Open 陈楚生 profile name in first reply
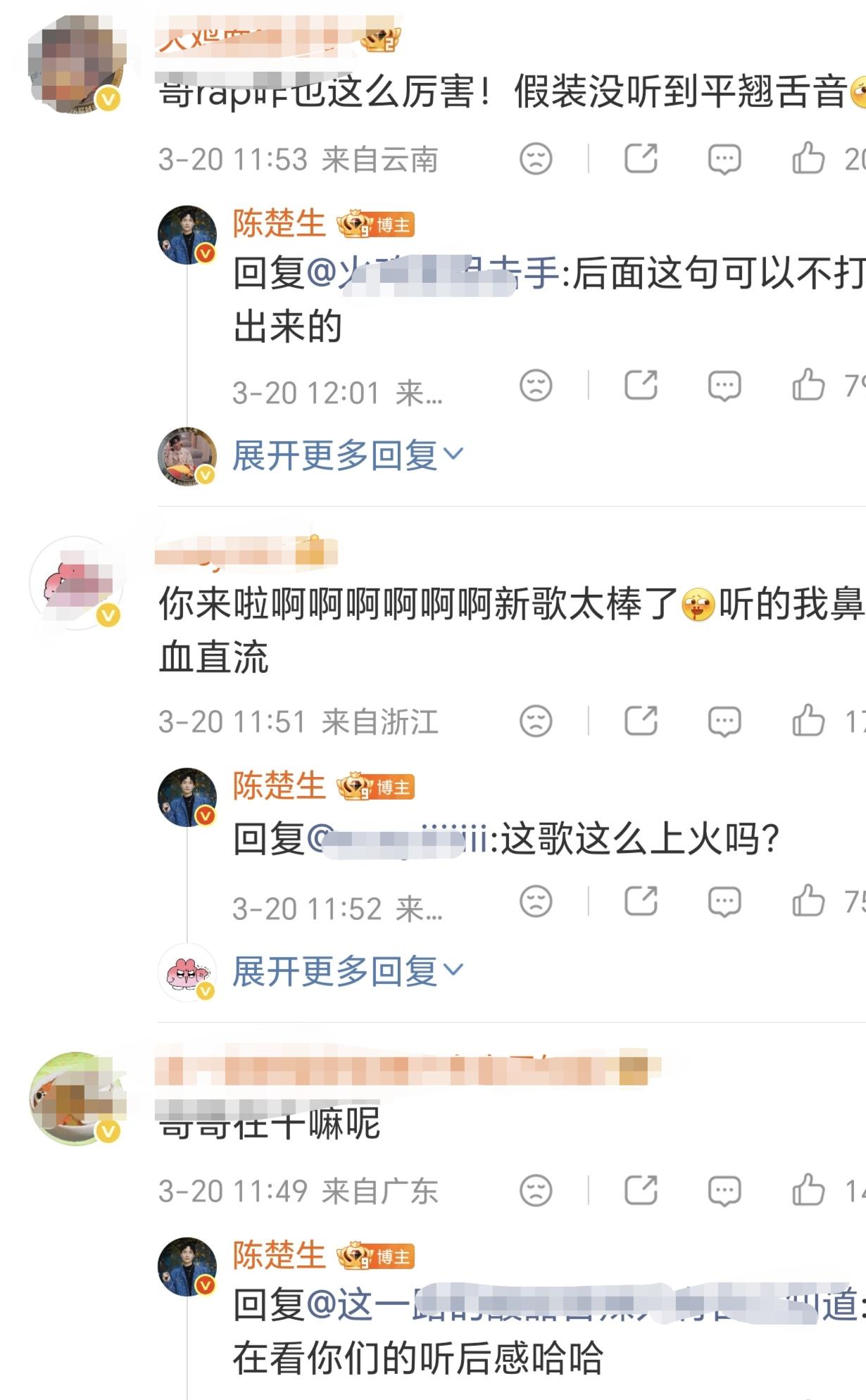Image resolution: width=866 pixels, height=1400 pixels. coord(279,224)
